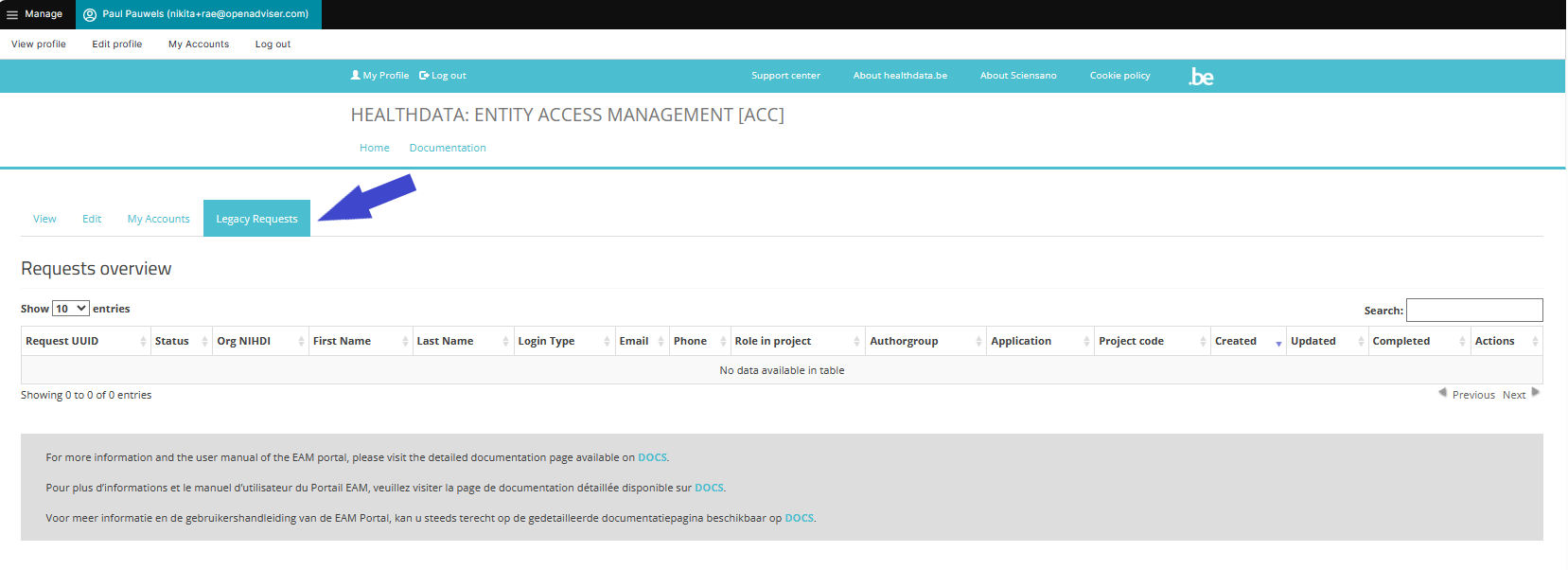Sort by the Status column header
This screenshot has width=1568, height=570.
coord(172,342)
